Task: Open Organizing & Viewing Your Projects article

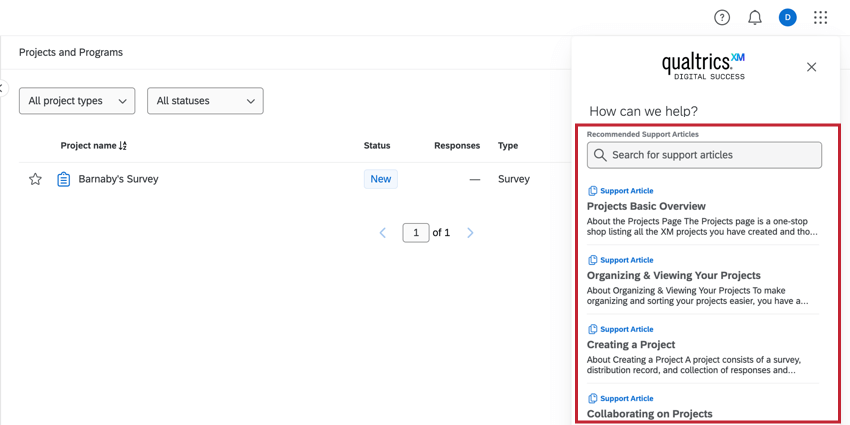Action: (x=674, y=275)
